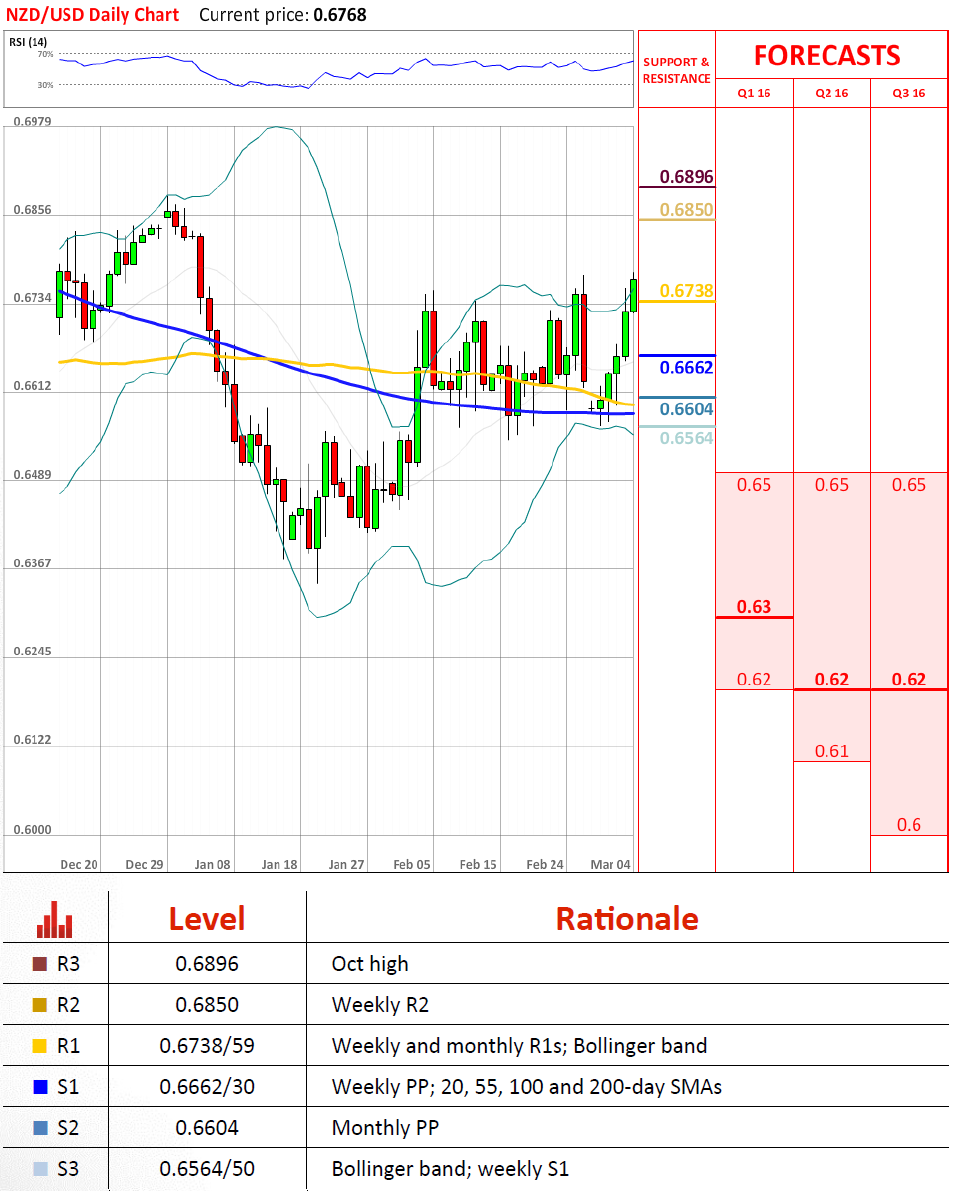Screen dimensions: 960x1191
Task: Click the FORECASTS heading
Action: point(827,55)
